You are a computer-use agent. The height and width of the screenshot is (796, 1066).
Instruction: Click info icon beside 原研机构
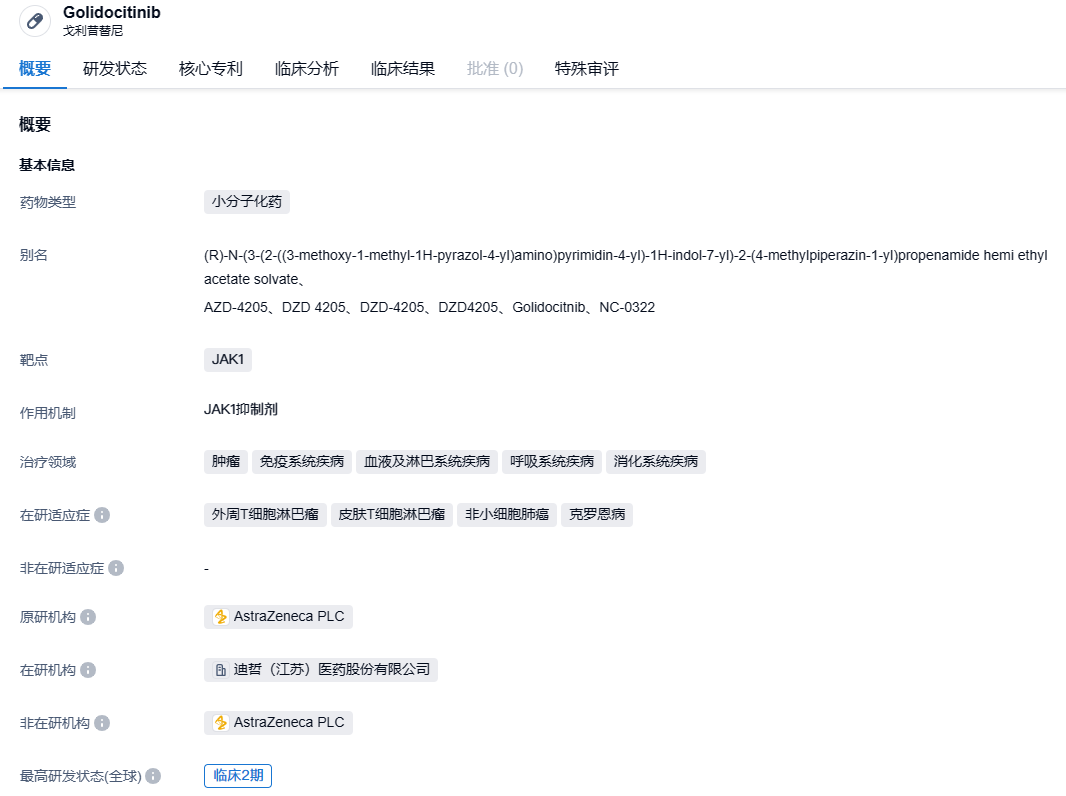88,617
